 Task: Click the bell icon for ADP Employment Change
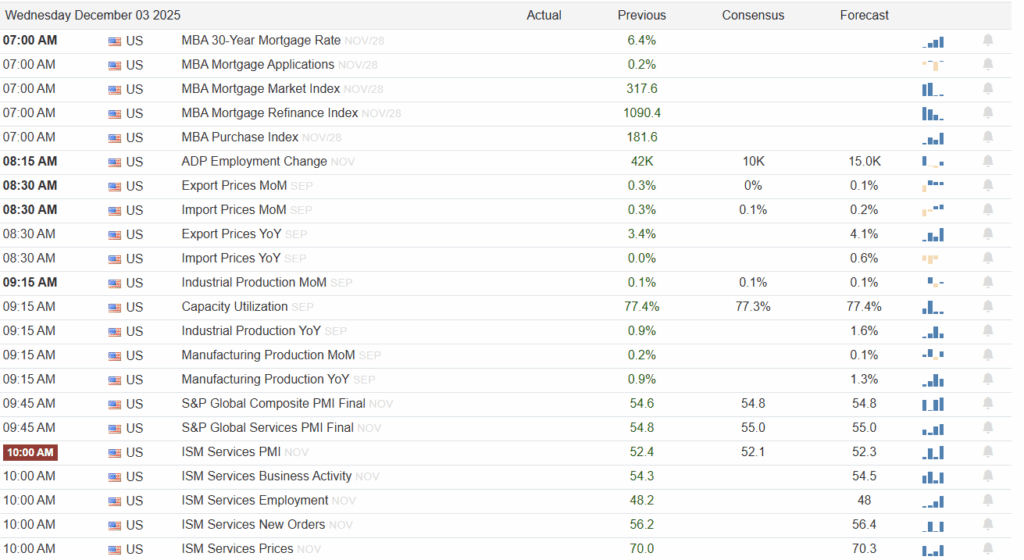click(988, 161)
